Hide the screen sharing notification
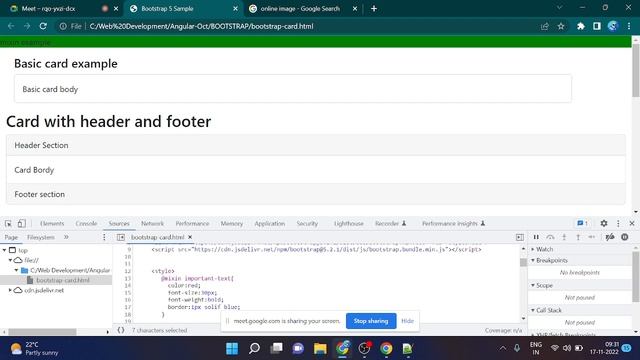640x360 pixels. pos(407,321)
